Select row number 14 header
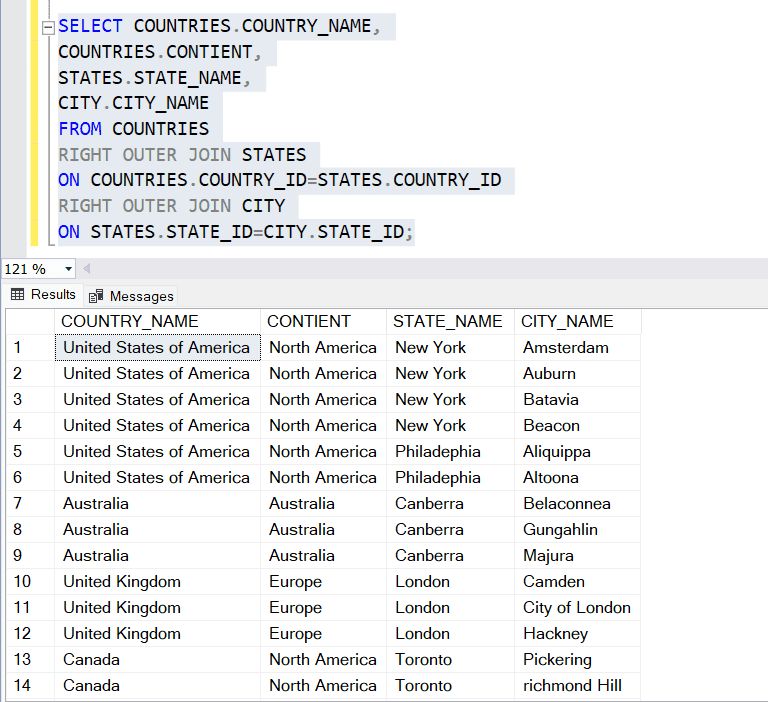Viewport: 768px width, 702px height. coord(30,685)
